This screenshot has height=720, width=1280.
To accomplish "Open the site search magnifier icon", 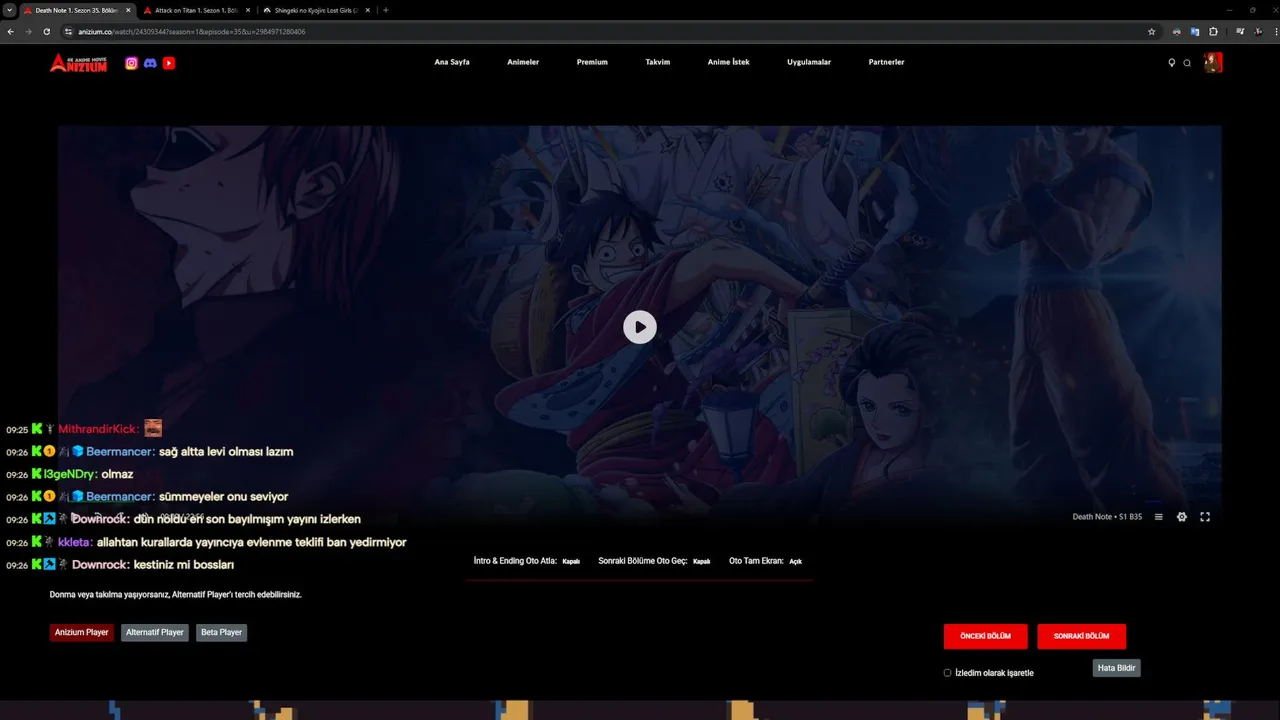I will [x=1187, y=63].
